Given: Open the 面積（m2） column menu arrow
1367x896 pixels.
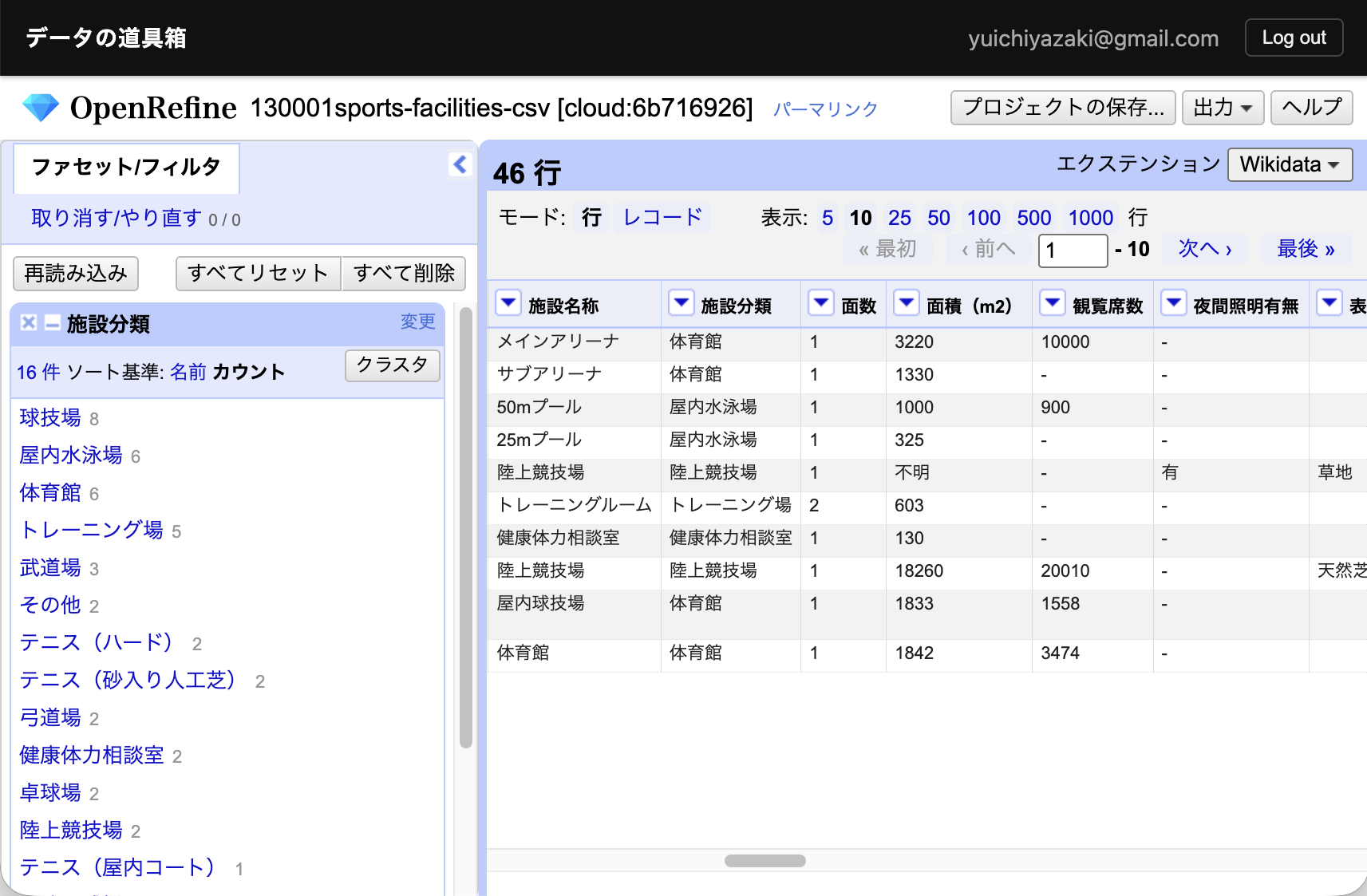Looking at the screenshot, I should (x=907, y=303).
